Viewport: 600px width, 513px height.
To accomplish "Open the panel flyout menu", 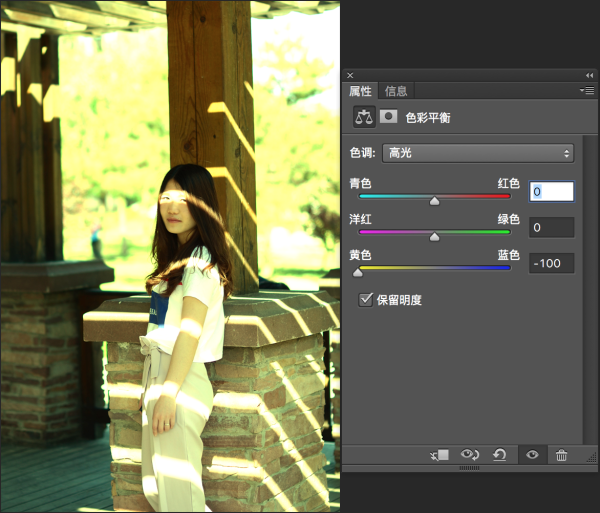I will [587, 90].
